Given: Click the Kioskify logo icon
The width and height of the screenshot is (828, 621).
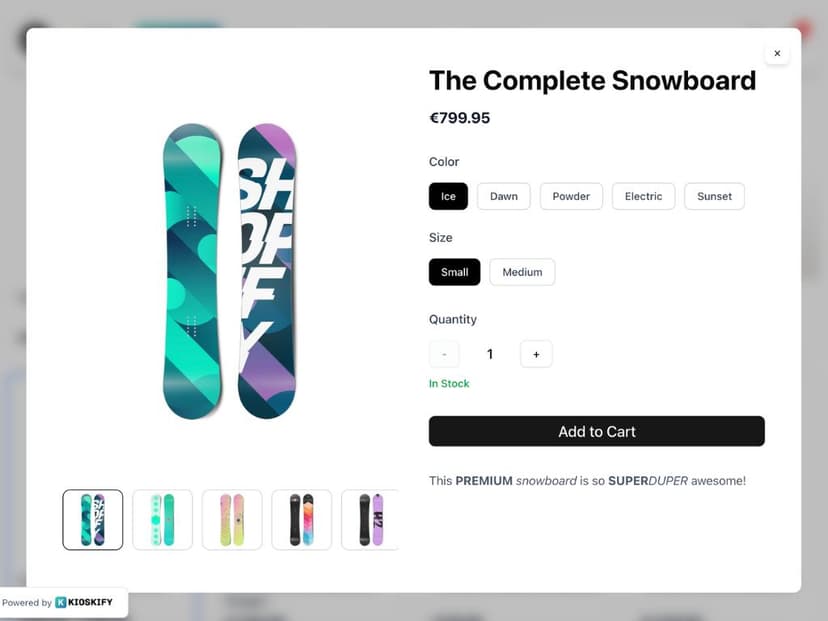Looking at the screenshot, I should pos(61,602).
